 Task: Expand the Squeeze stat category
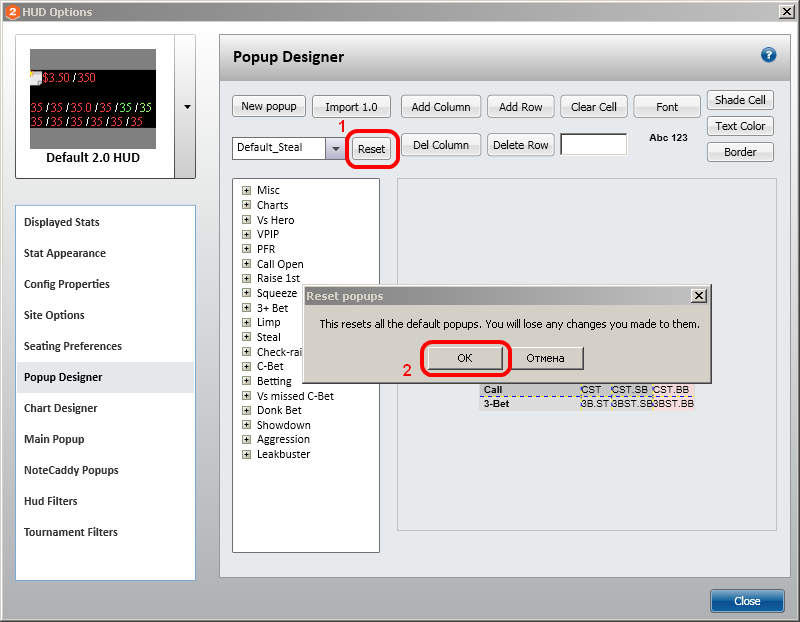[246, 292]
